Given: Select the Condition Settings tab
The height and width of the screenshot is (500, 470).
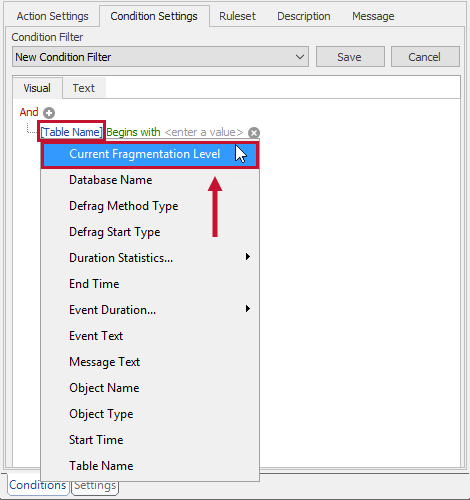Looking at the screenshot, I should 154,16.
